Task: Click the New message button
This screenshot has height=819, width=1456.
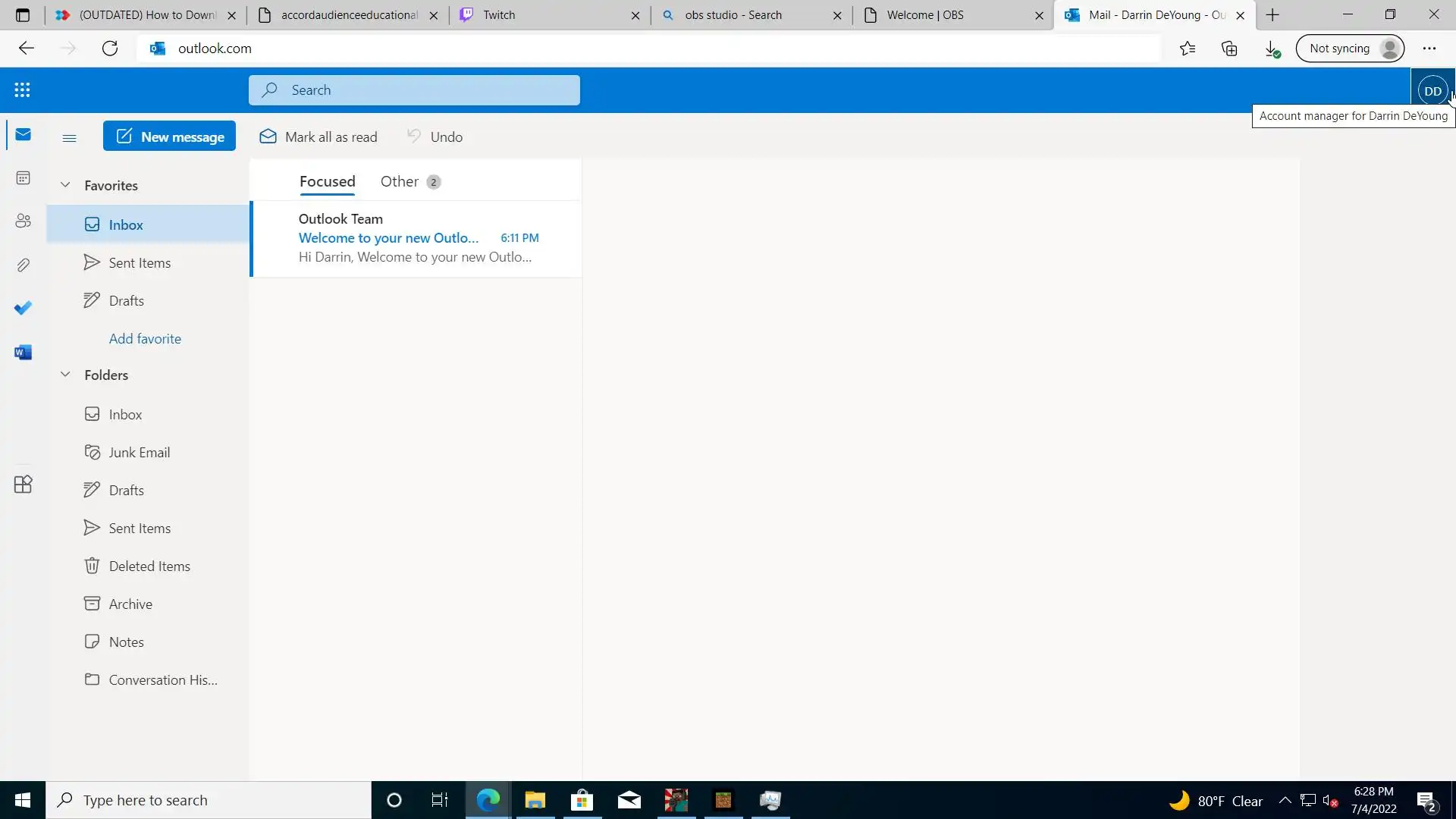Action: coord(169,136)
